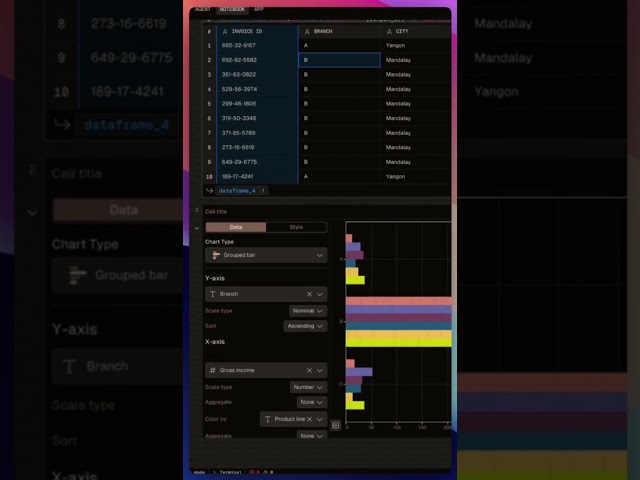Click the output arrow icon beside dataframe_4
The width and height of the screenshot is (640, 480).
[209, 191]
